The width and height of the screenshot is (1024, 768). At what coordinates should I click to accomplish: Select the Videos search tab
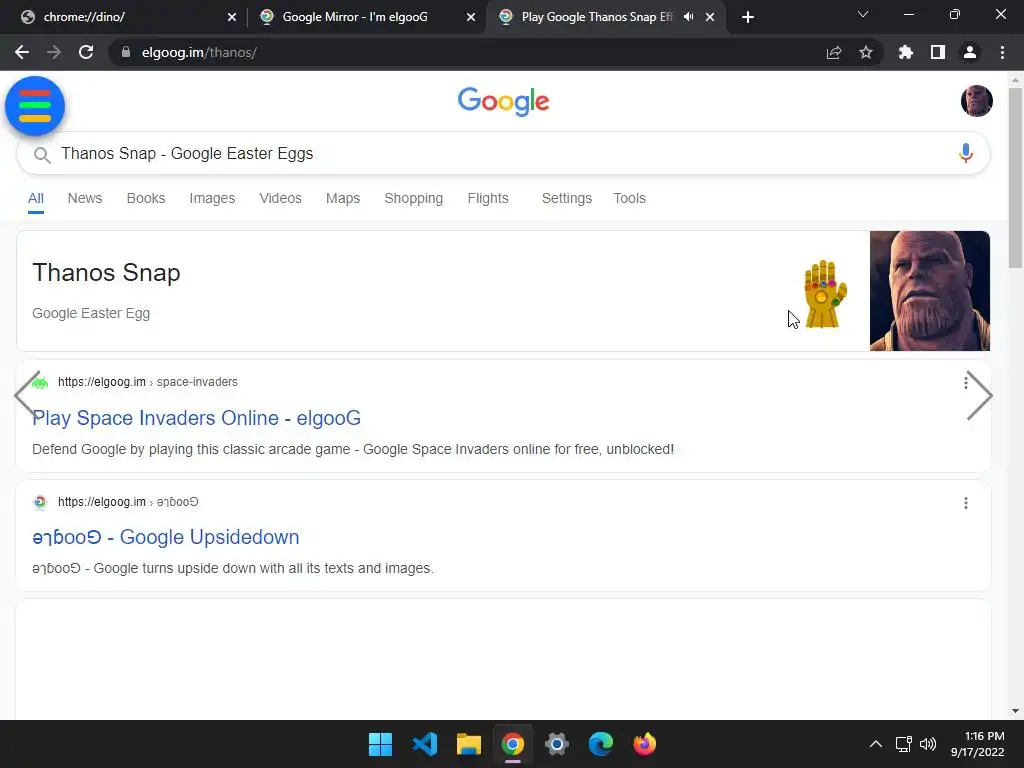click(x=280, y=198)
